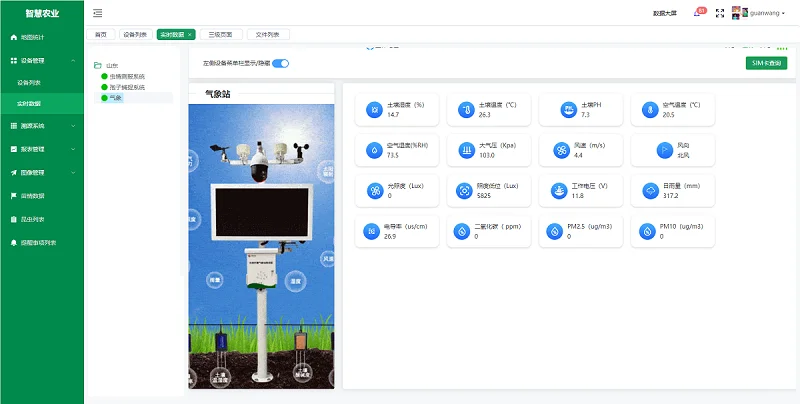Click the fan icon for wind speed (m/s)
Viewport: 800px width, 404px height.
pyautogui.click(x=561, y=150)
